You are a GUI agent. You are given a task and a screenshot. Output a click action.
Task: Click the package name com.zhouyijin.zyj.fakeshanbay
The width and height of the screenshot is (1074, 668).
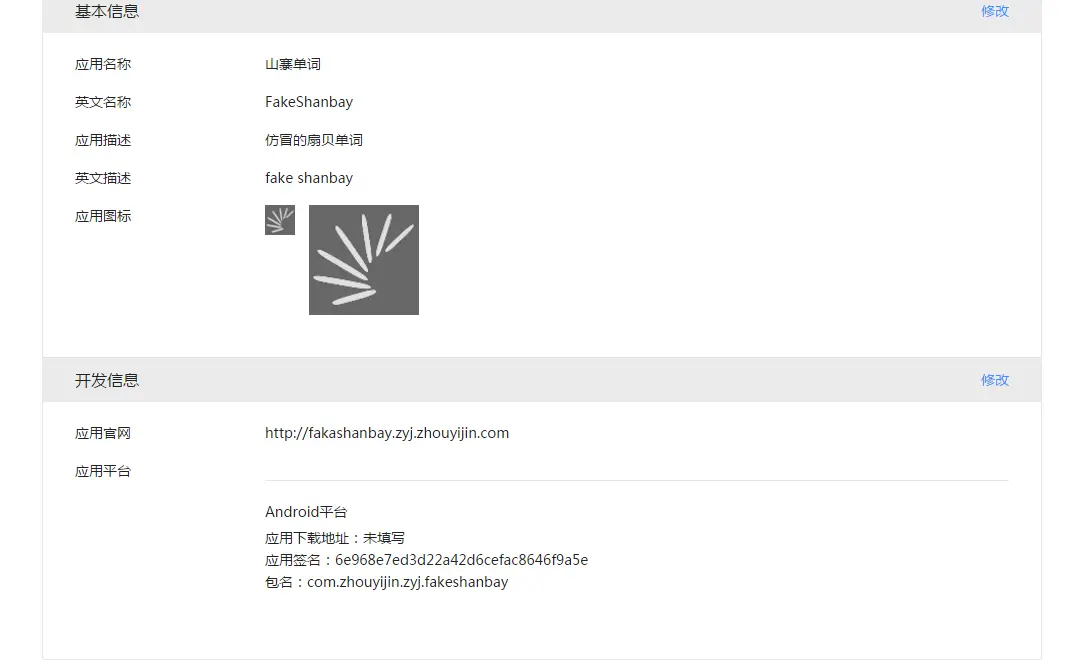coord(408,582)
